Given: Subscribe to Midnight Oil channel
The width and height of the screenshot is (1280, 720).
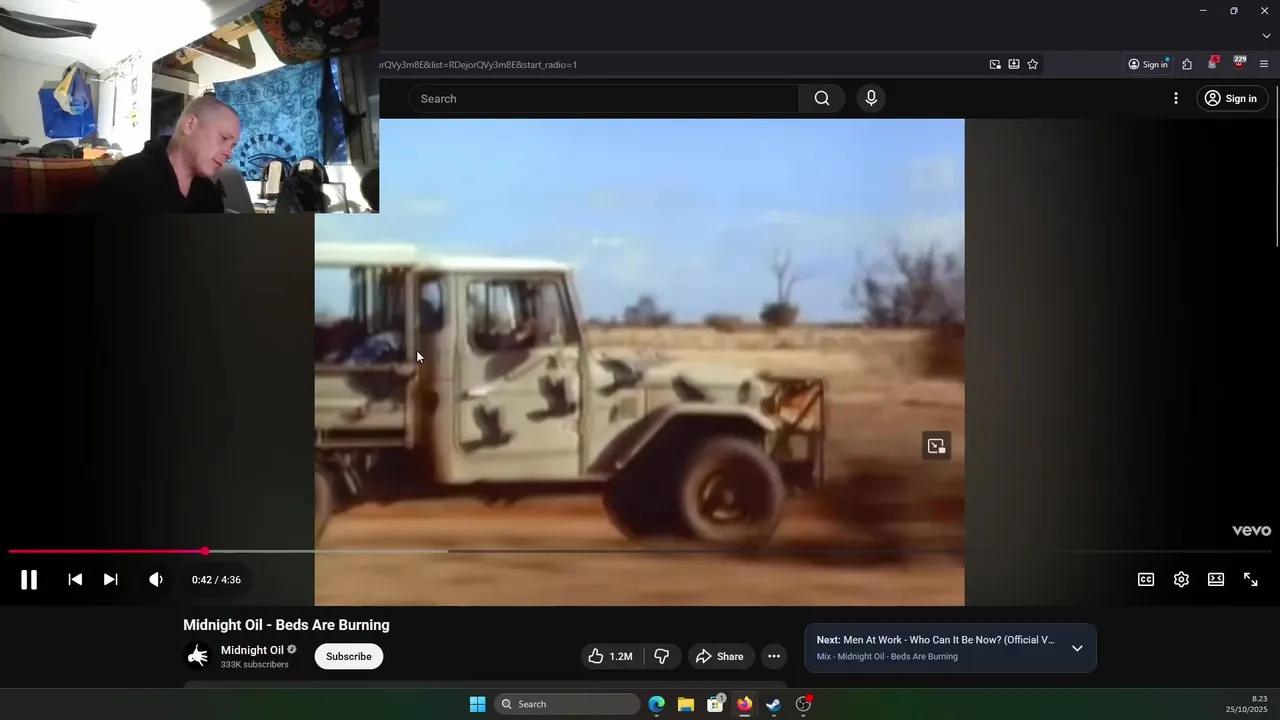Looking at the screenshot, I should click(x=349, y=657).
